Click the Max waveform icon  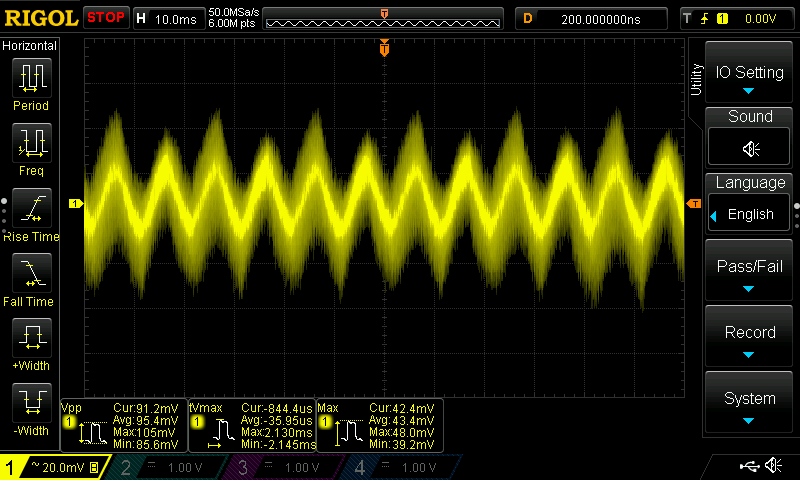click(x=349, y=433)
